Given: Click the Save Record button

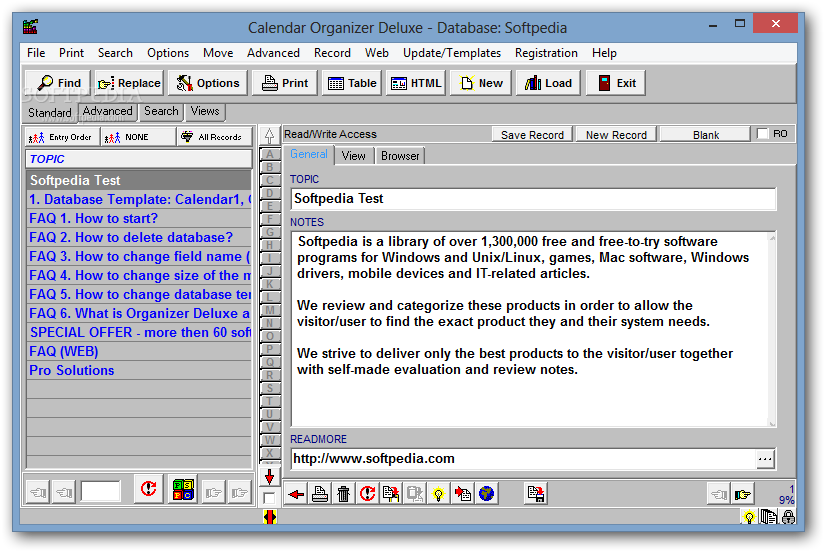Looking at the screenshot, I should (x=532, y=135).
